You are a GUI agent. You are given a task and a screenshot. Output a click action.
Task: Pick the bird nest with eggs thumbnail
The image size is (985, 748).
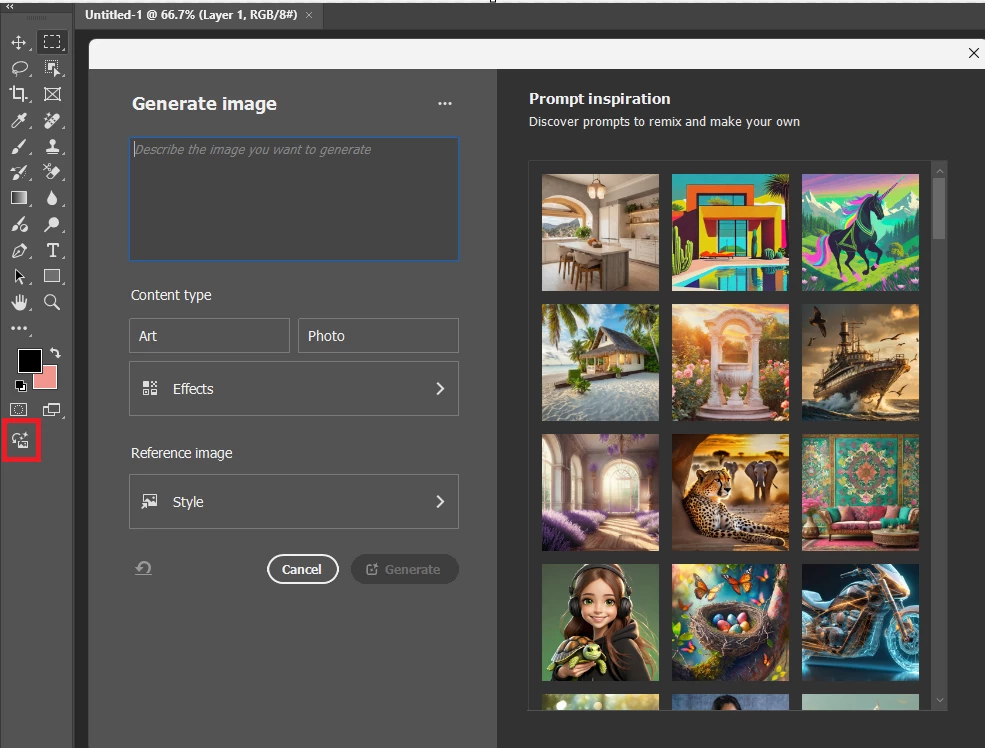point(731,622)
